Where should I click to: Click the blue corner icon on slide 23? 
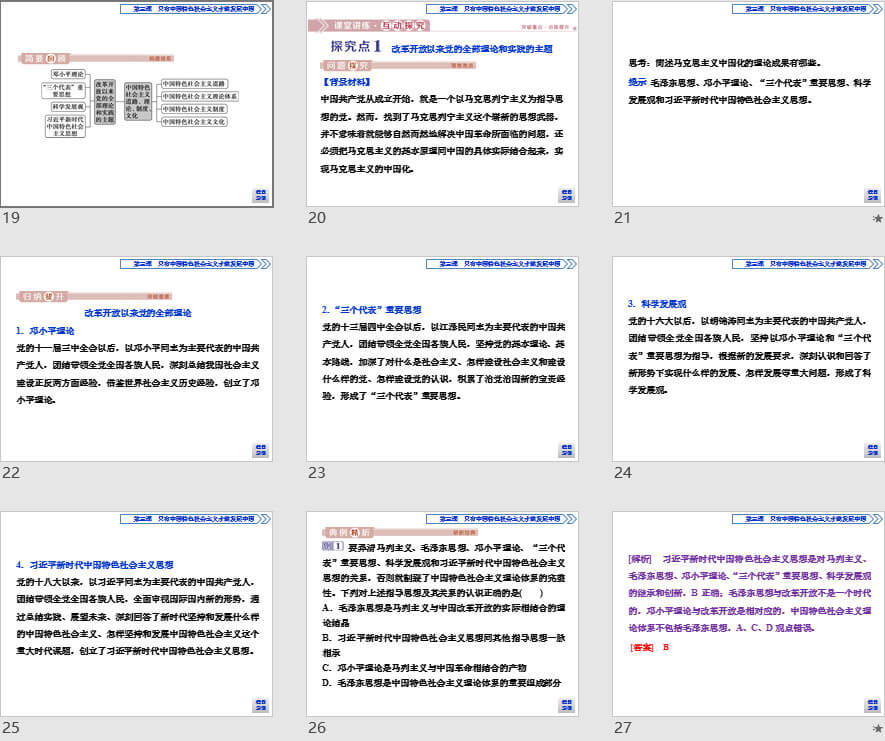tap(567, 450)
